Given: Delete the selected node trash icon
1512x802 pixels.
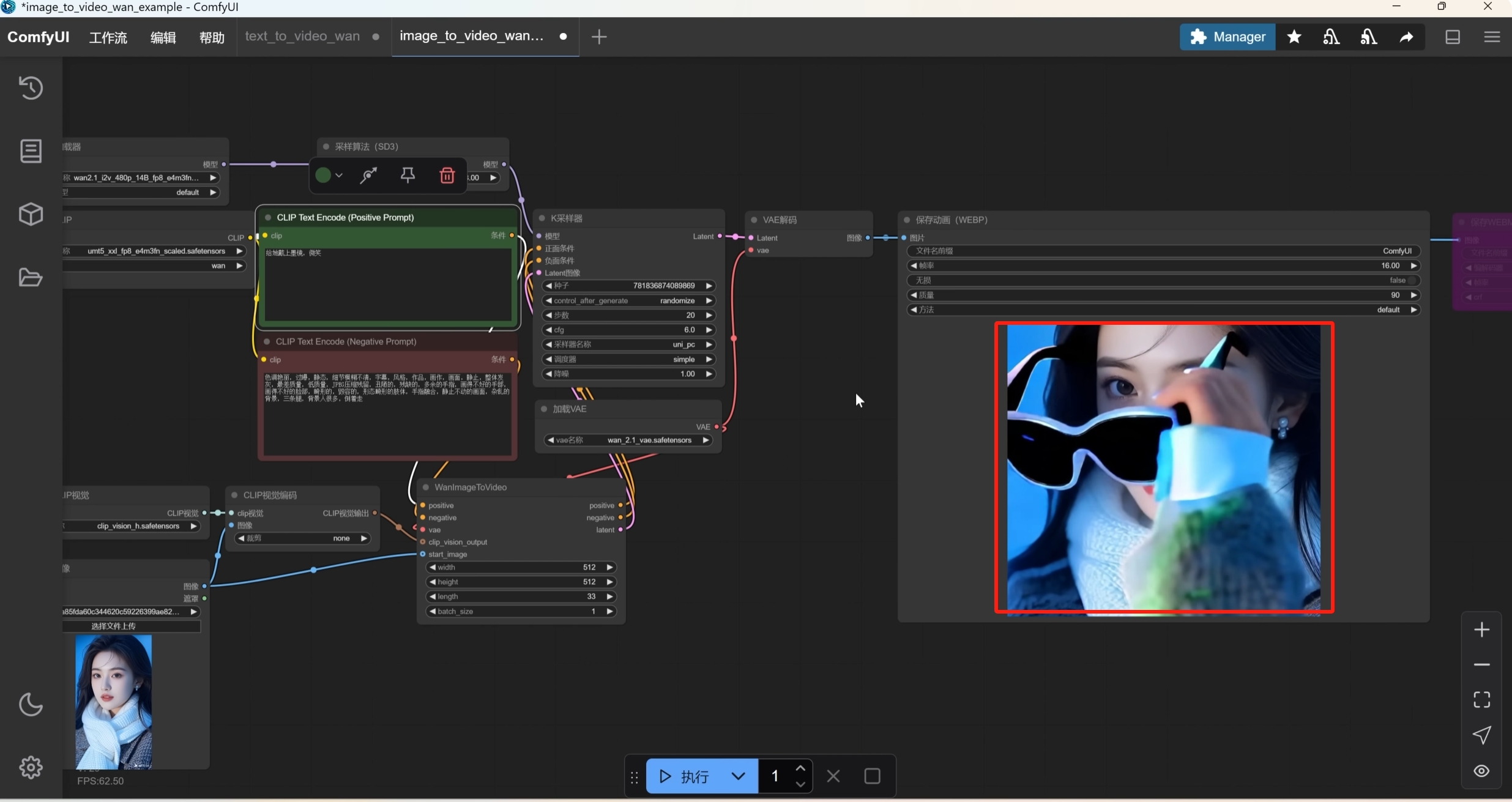Looking at the screenshot, I should [447, 176].
